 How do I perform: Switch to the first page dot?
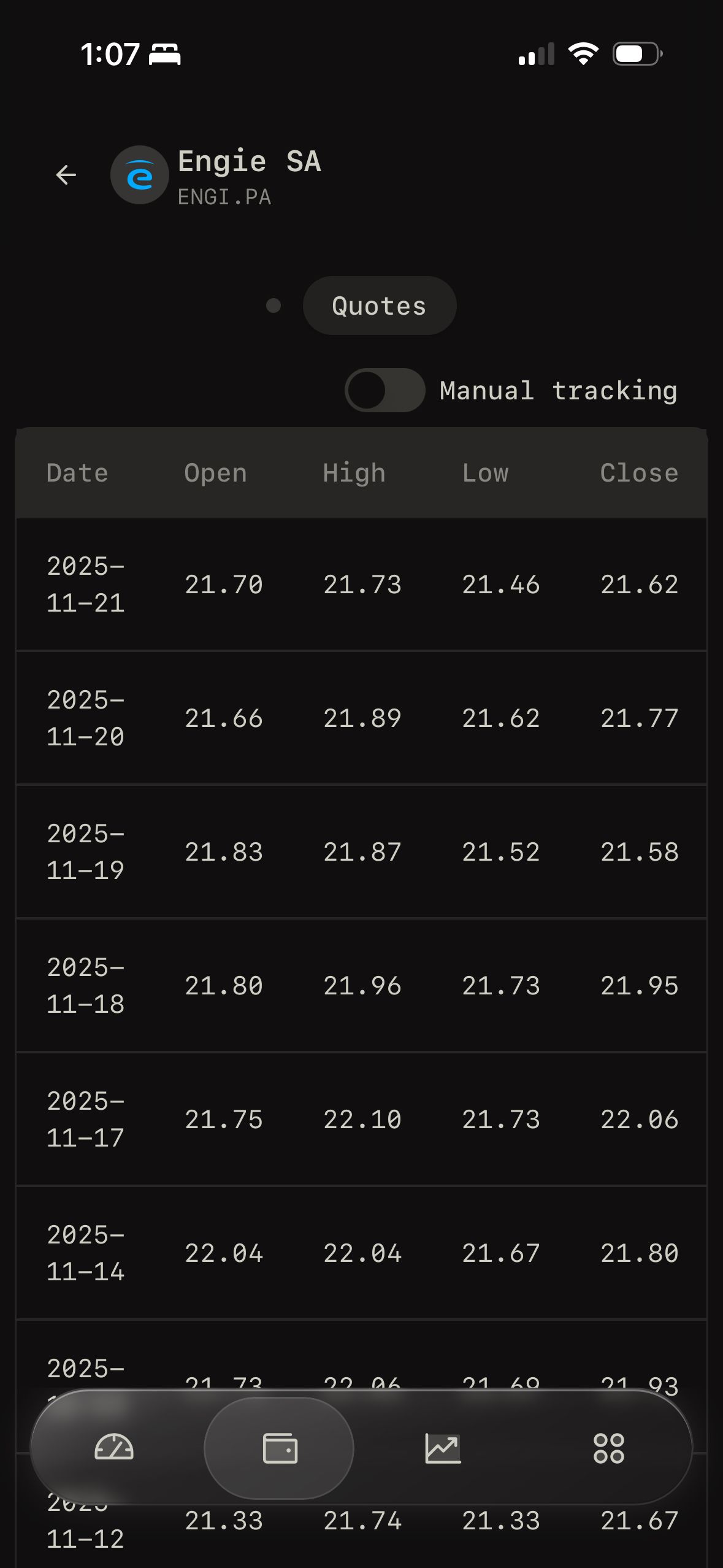[274, 306]
